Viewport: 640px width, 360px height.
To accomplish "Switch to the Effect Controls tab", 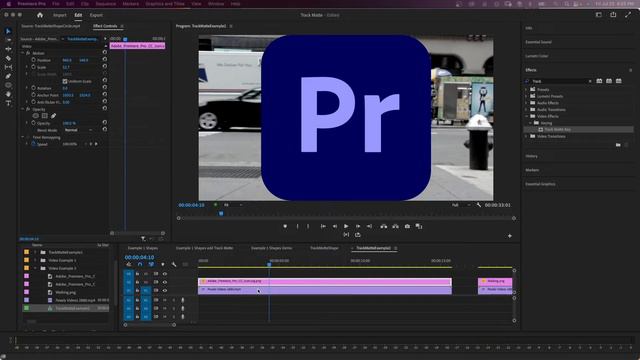I will 105,26.
